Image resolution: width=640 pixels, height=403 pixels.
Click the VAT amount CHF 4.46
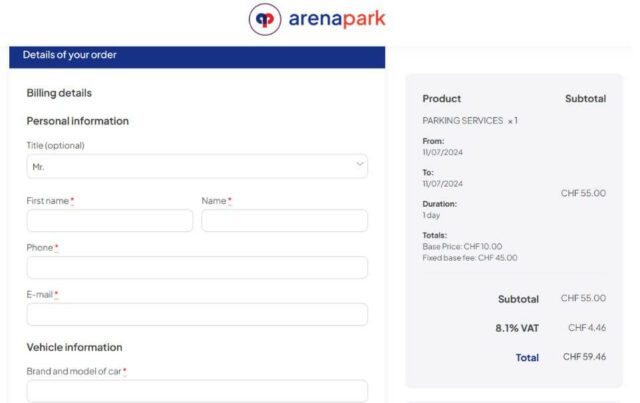coord(587,327)
